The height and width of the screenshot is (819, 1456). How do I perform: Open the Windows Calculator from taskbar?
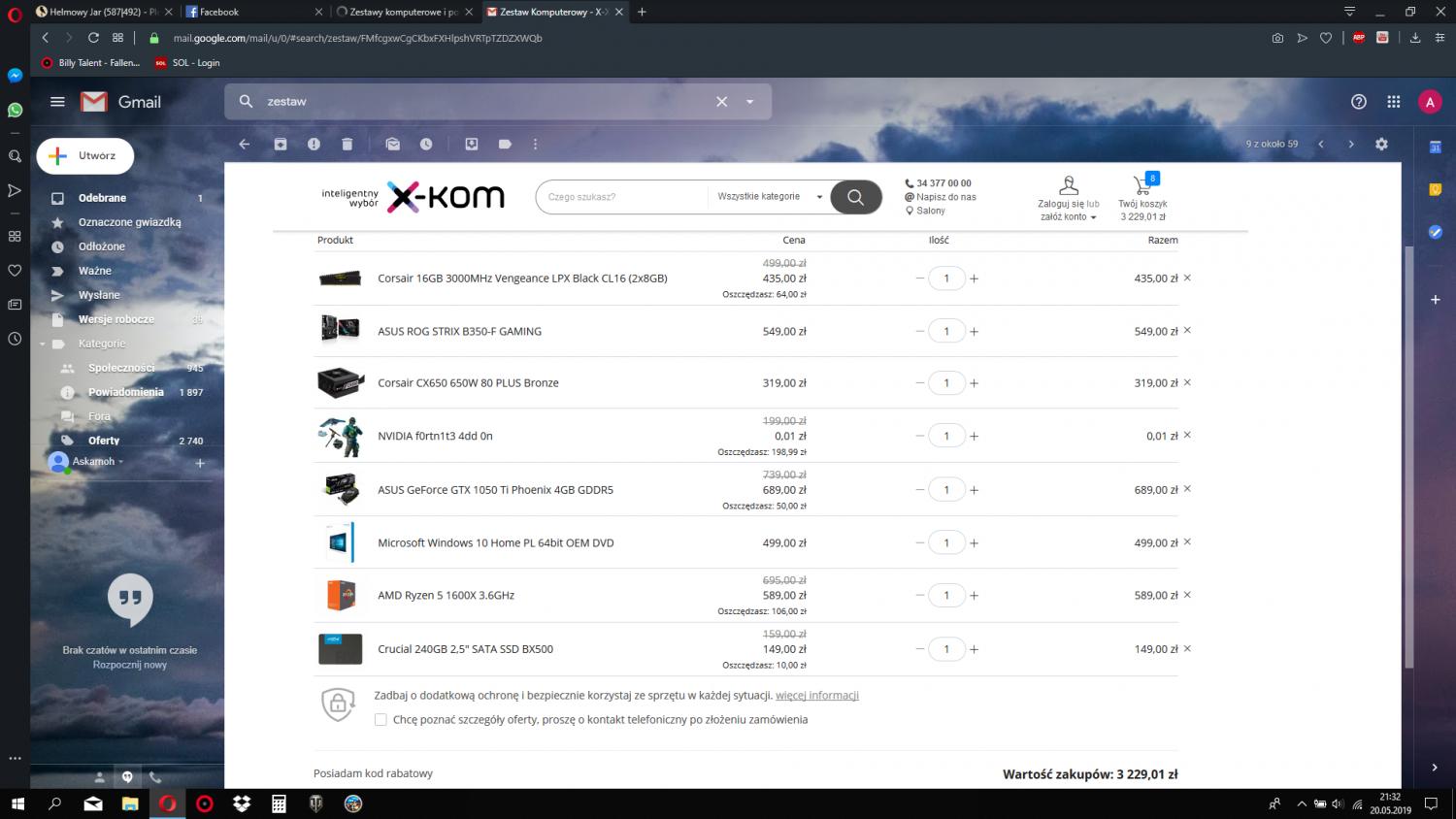tap(279, 803)
